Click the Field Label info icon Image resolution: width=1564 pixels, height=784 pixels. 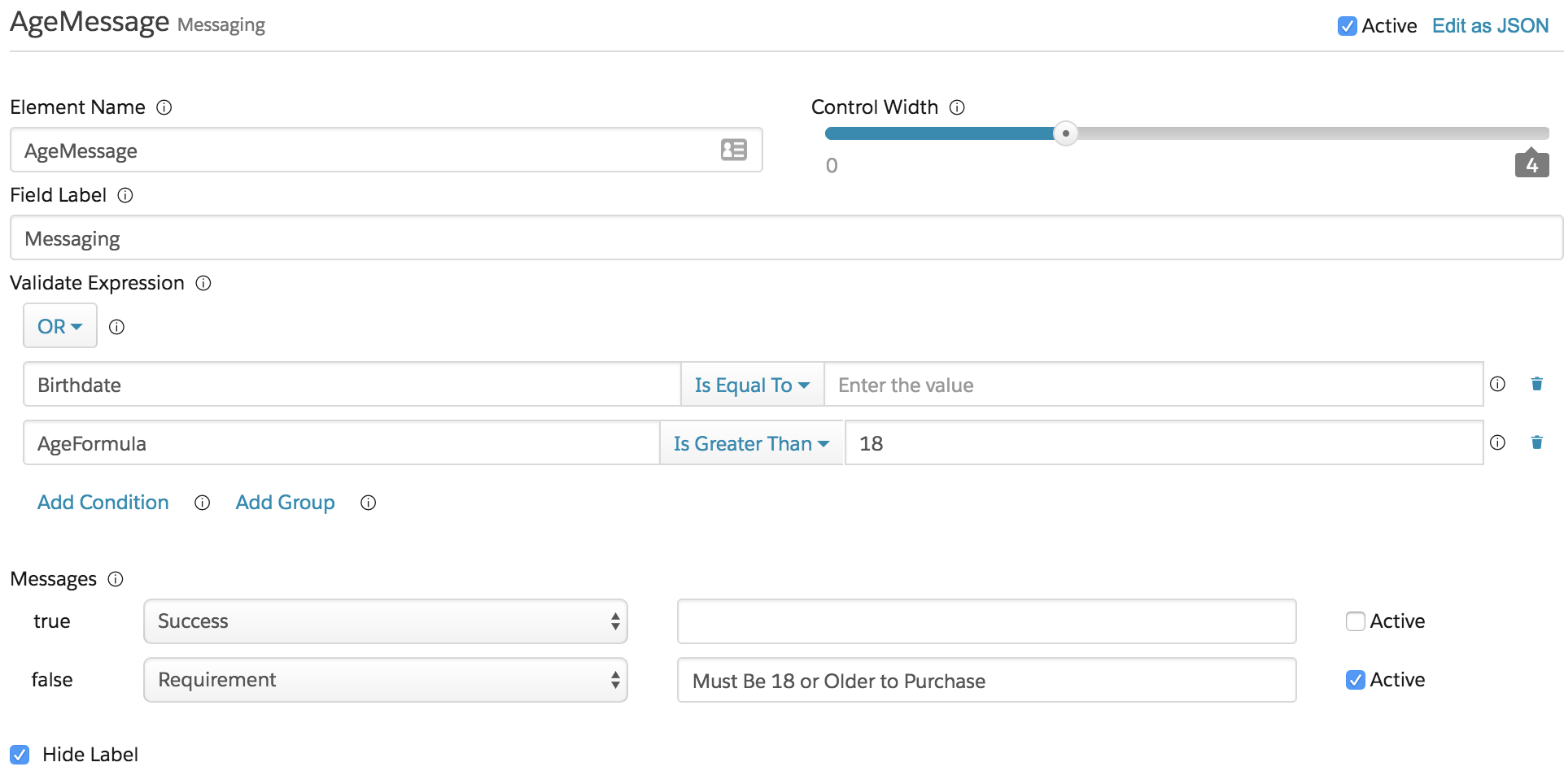pyautogui.click(x=125, y=195)
